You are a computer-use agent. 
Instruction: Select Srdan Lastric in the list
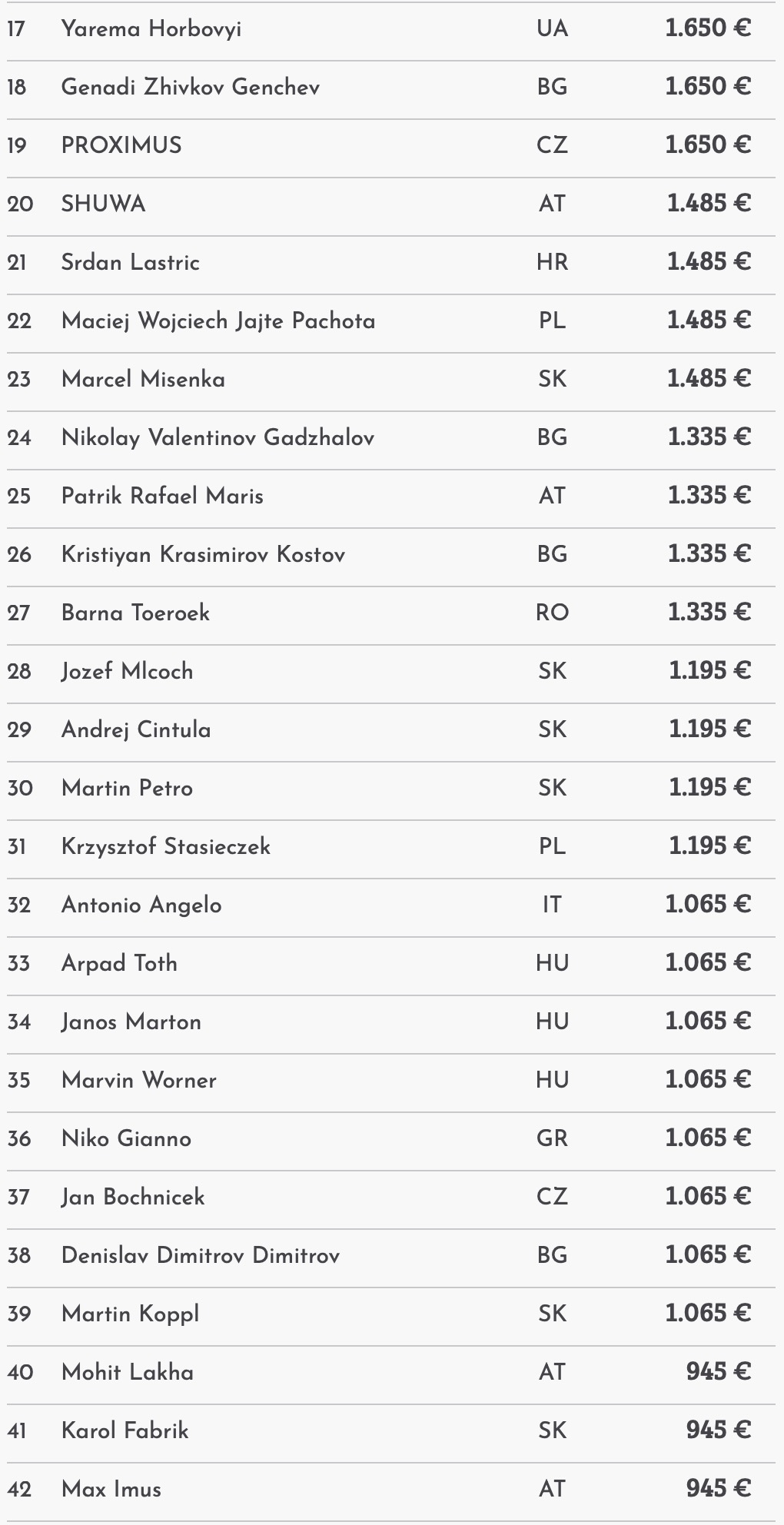coord(130,263)
